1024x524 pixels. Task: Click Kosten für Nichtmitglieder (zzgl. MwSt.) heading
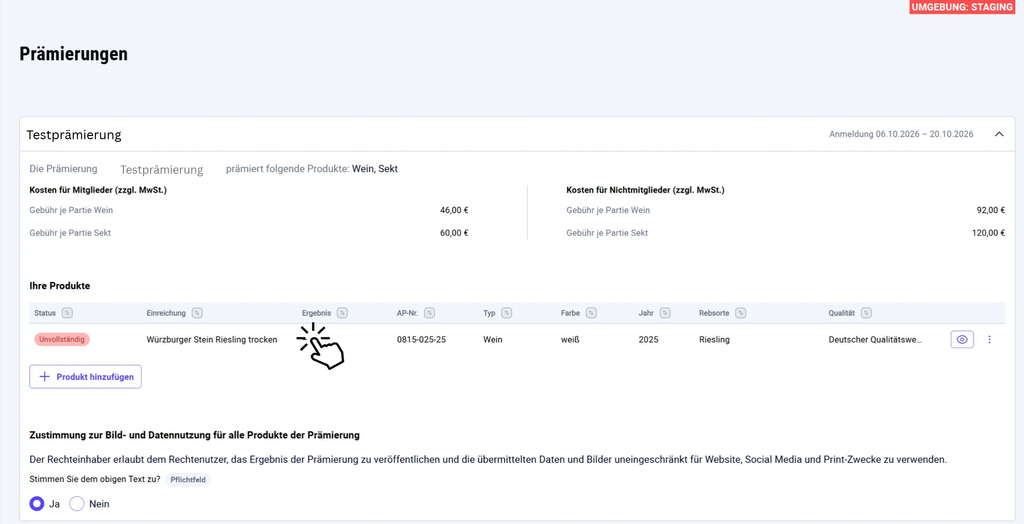pyautogui.click(x=645, y=190)
